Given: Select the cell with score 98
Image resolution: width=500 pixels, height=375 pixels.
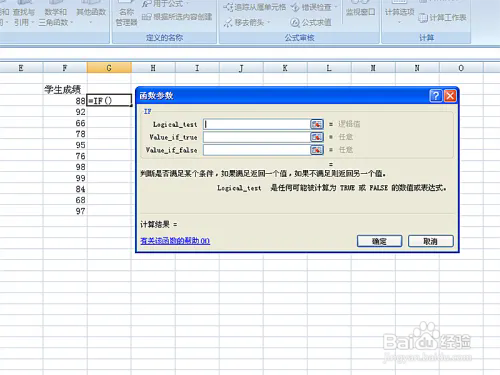Looking at the screenshot, I should (x=65, y=167).
